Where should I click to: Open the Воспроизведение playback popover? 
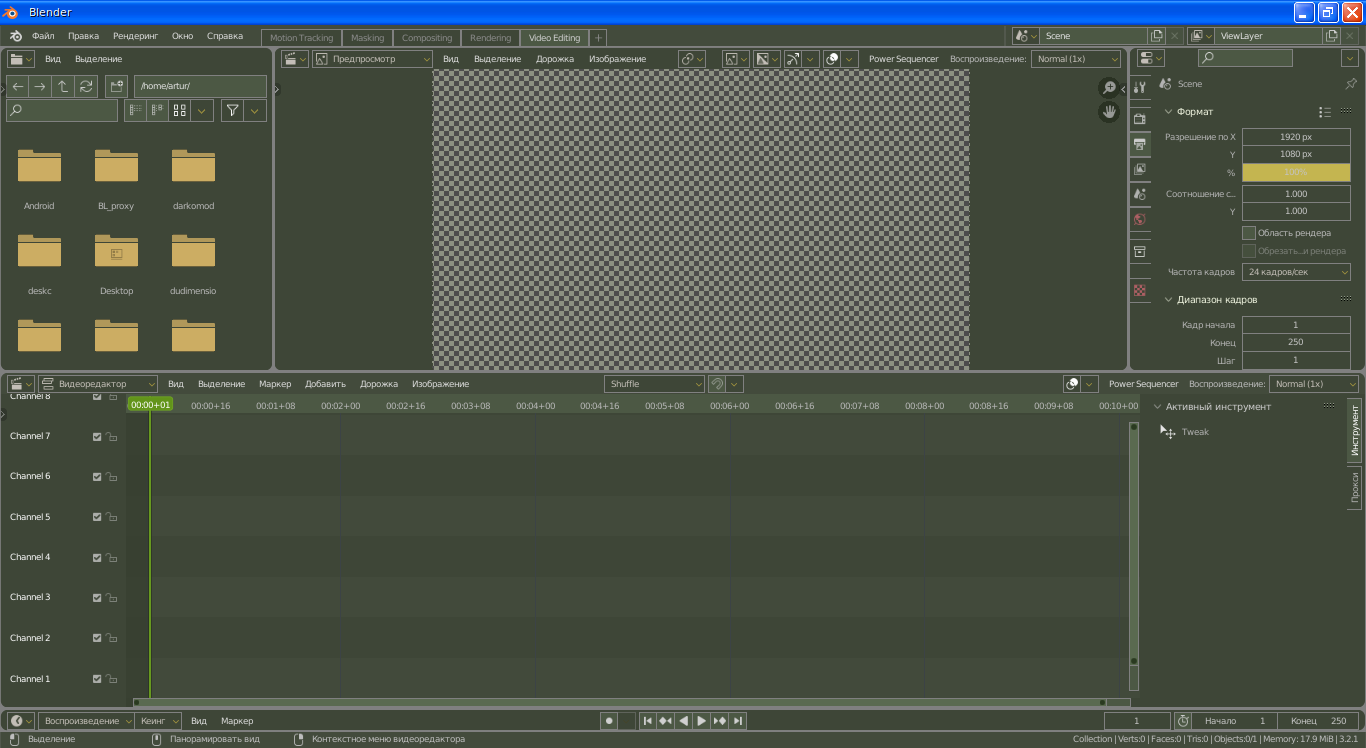coord(86,721)
